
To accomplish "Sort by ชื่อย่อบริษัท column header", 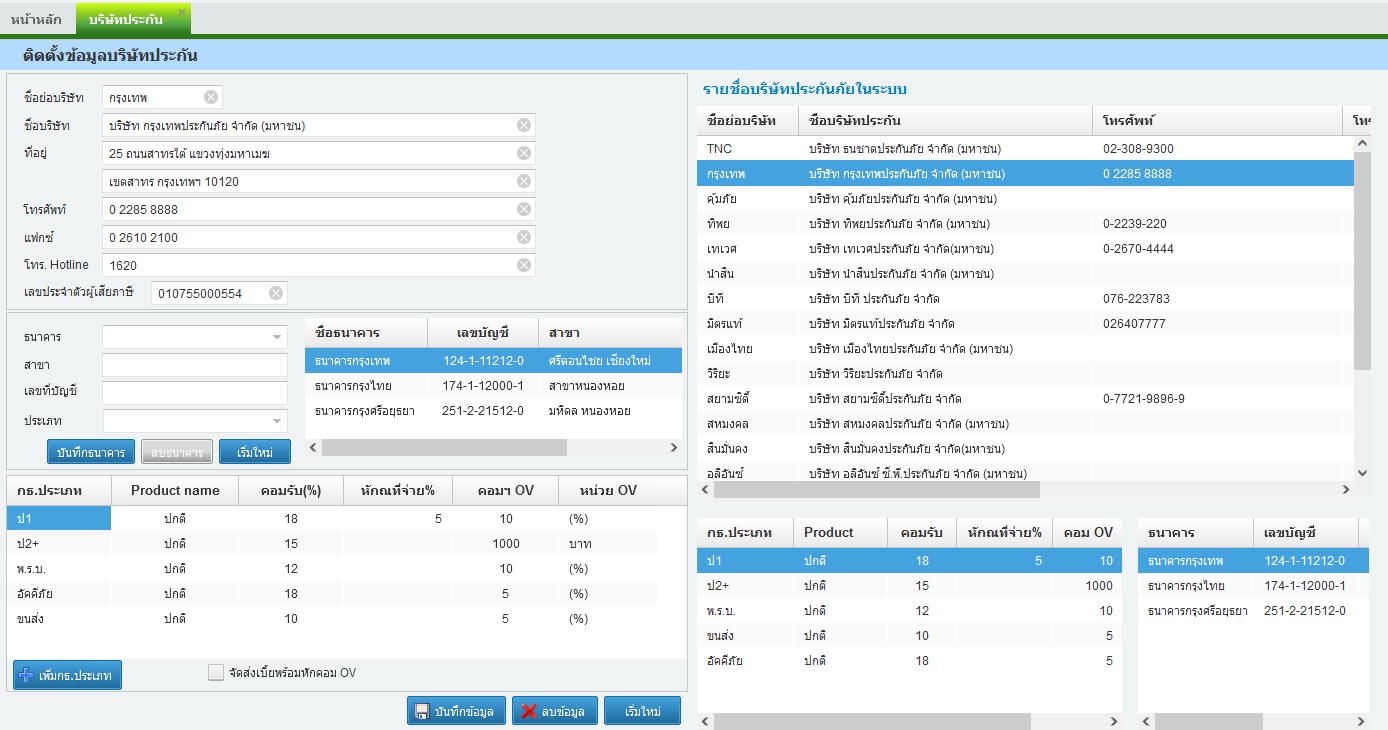I will pos(747,120).
